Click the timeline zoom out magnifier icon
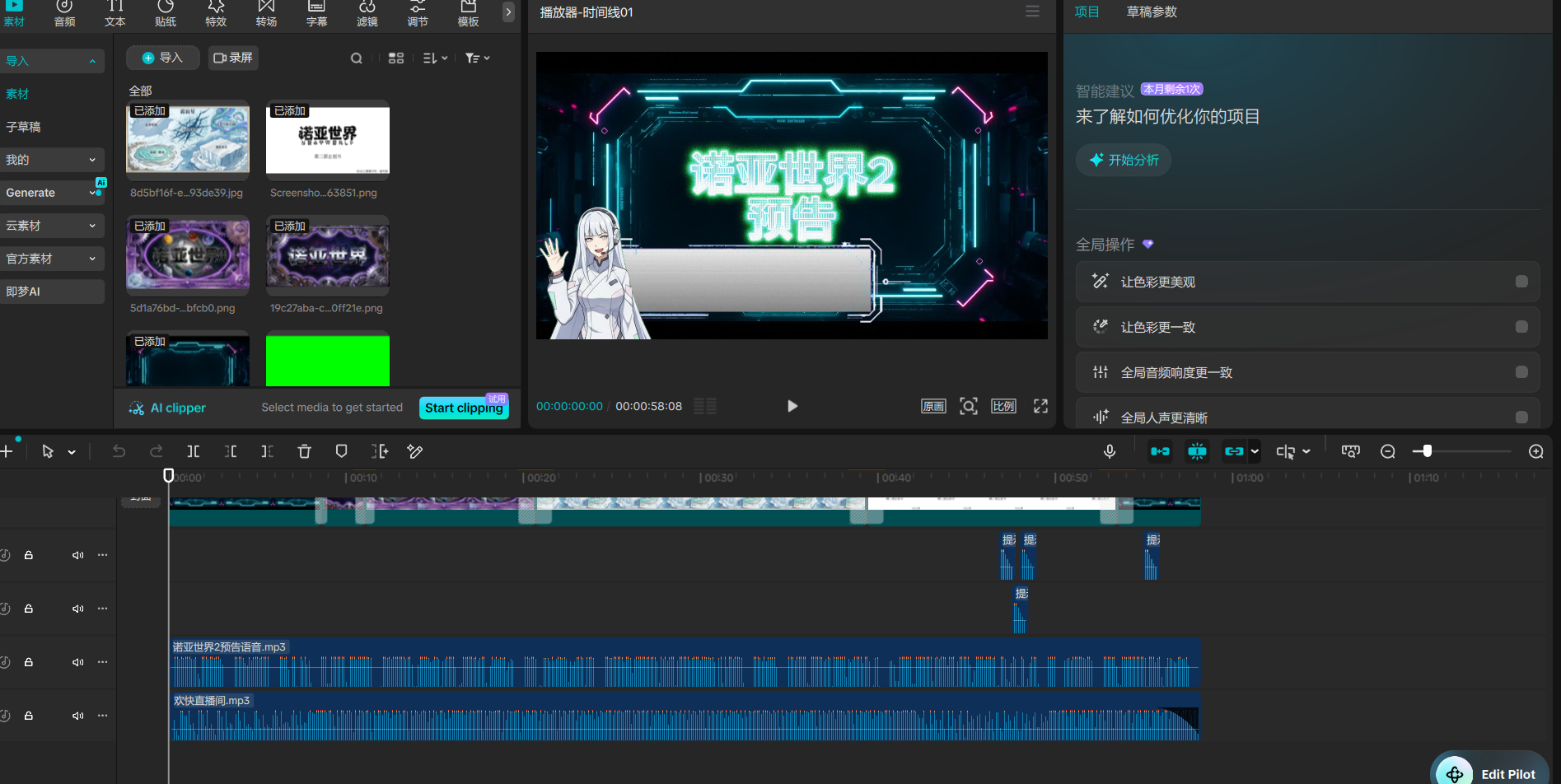This screenshot has height=784, width=1561. pyautogui.click(x=1388, y=451)
